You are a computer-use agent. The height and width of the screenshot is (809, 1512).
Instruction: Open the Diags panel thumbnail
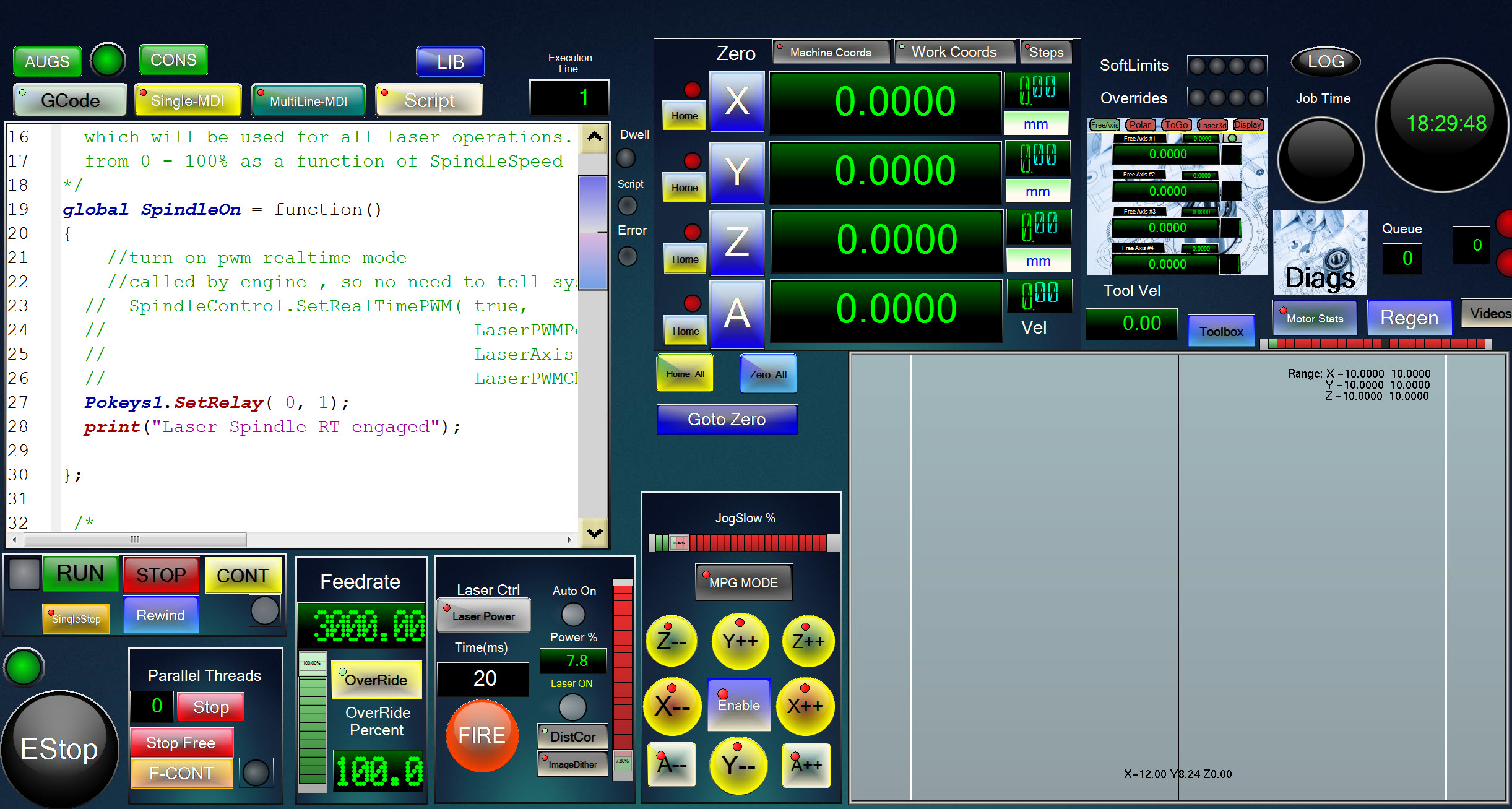click(1320, 253)
